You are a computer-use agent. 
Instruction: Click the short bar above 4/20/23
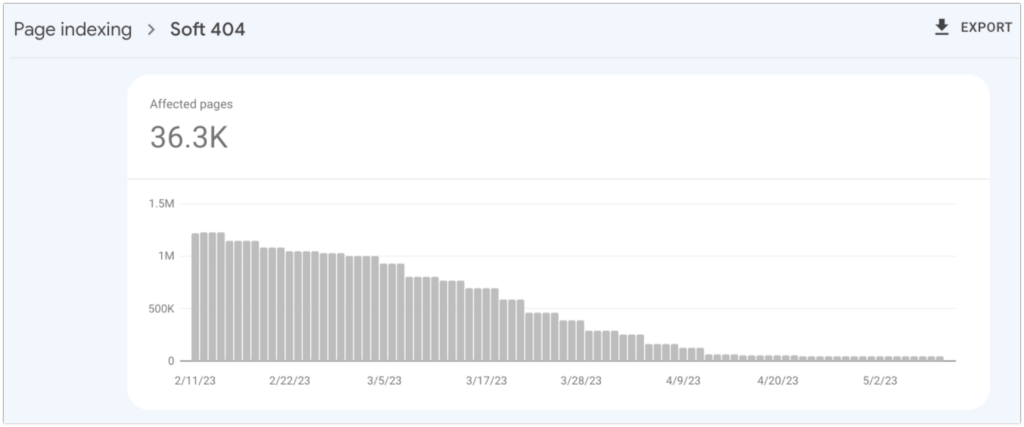pyautogui.click(x=777, y=358)
